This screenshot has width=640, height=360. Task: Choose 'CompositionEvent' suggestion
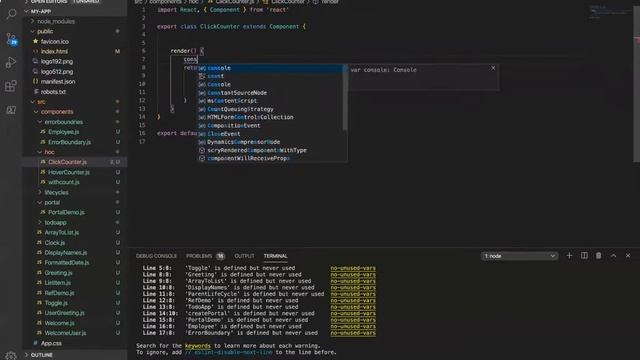point(270,125)
